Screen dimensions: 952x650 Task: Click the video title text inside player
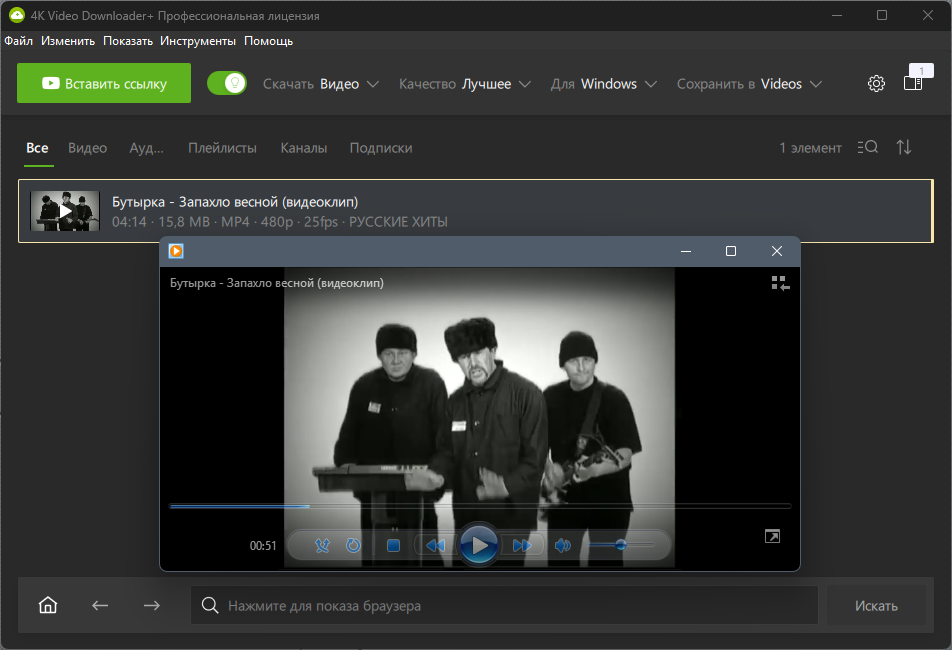[x=277, y=283]
